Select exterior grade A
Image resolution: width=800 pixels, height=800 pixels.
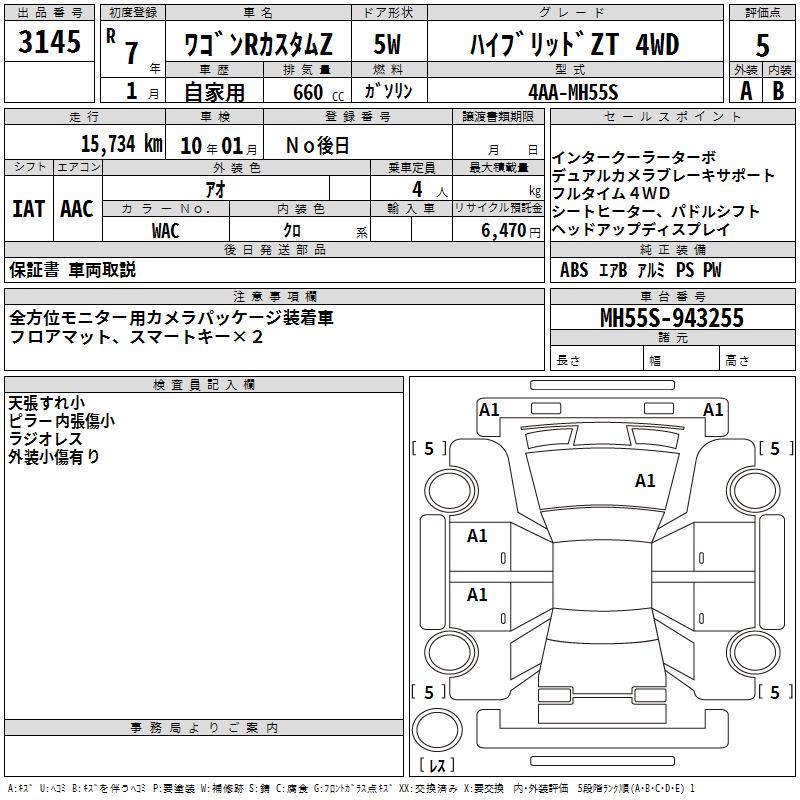point(746,91)
